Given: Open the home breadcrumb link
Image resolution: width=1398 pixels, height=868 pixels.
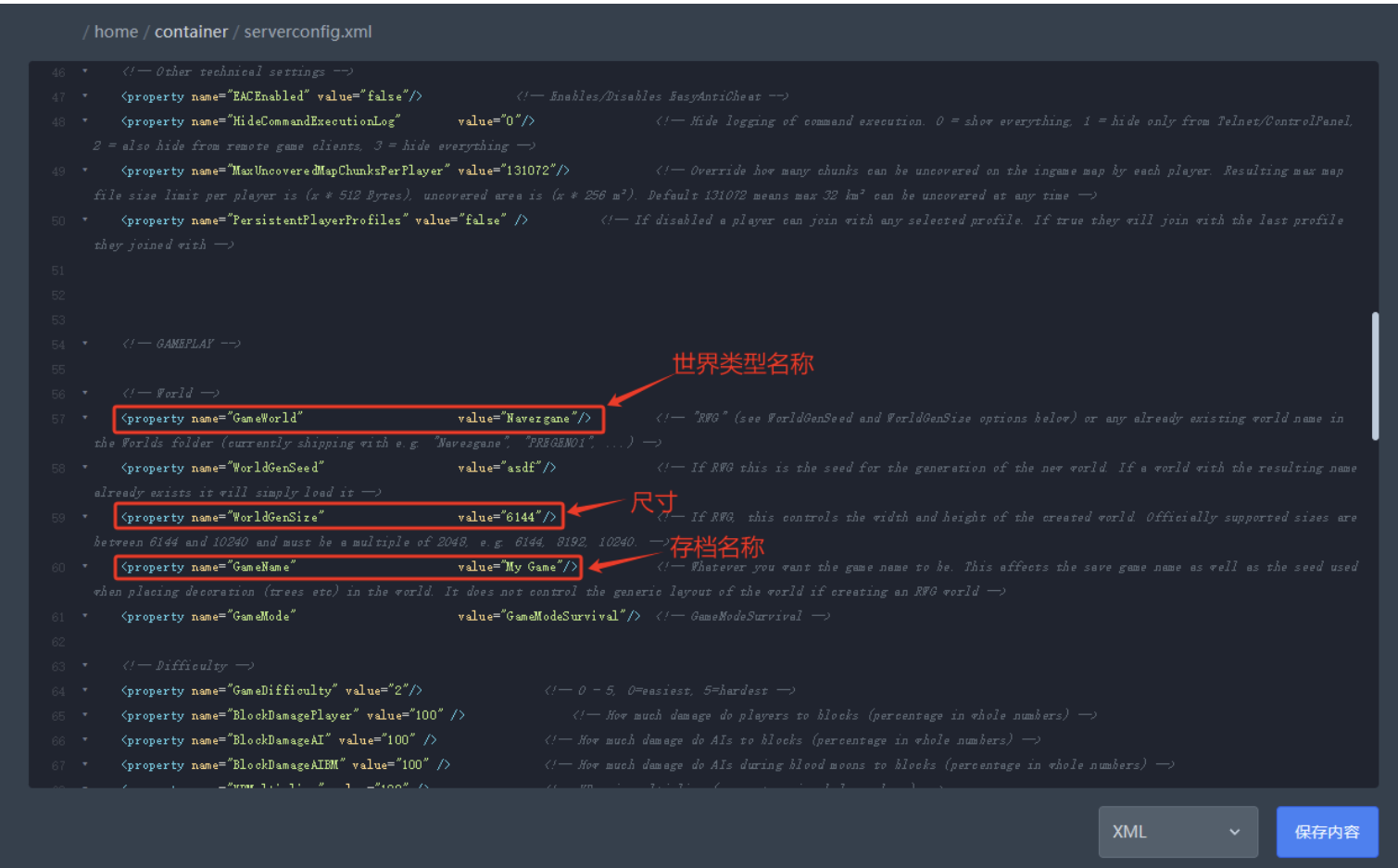Looking at the screenshot, I should pos(116,31).
